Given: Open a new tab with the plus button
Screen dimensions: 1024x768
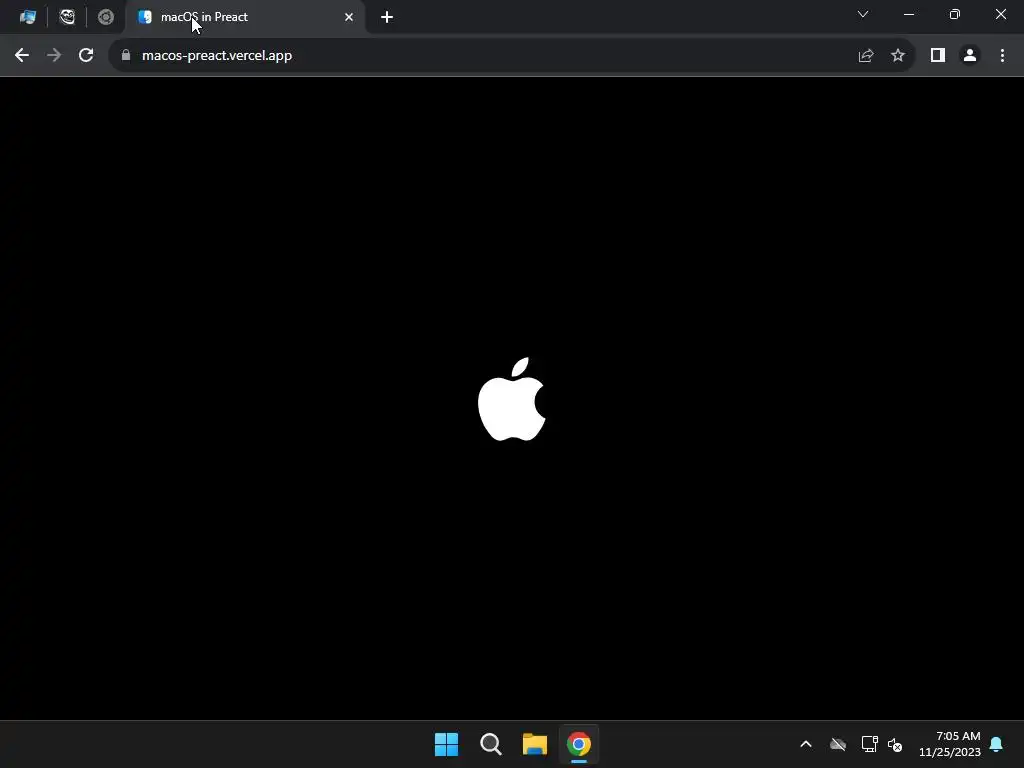Looking at the screenshot, I should coord(387,17).
